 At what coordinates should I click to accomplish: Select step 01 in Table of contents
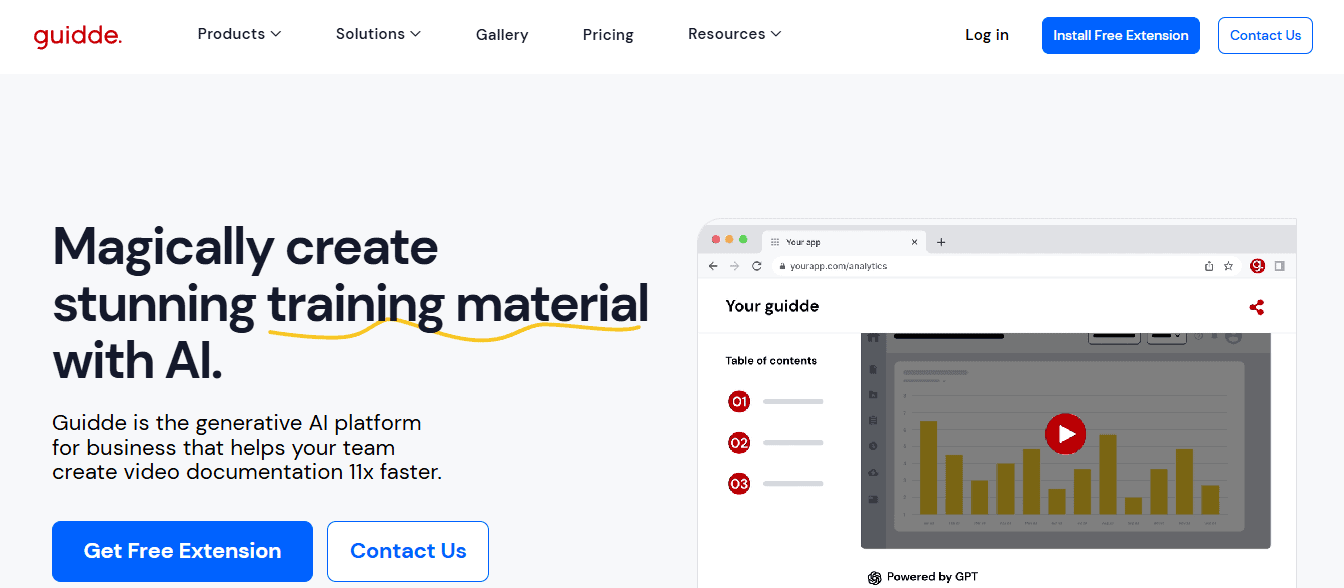[x=739, y=402]
